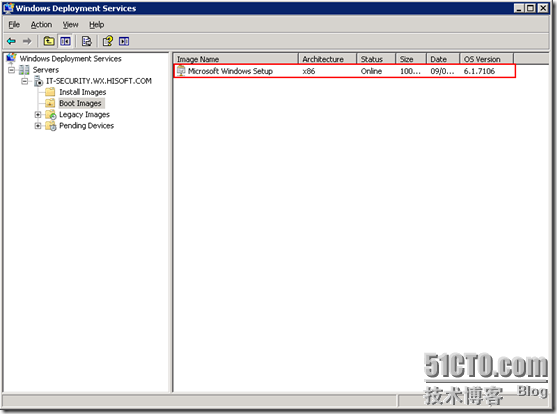This screenshot has height=414, width=557.
Task: Click the 09/0... date cell
Action: point(442,71)
